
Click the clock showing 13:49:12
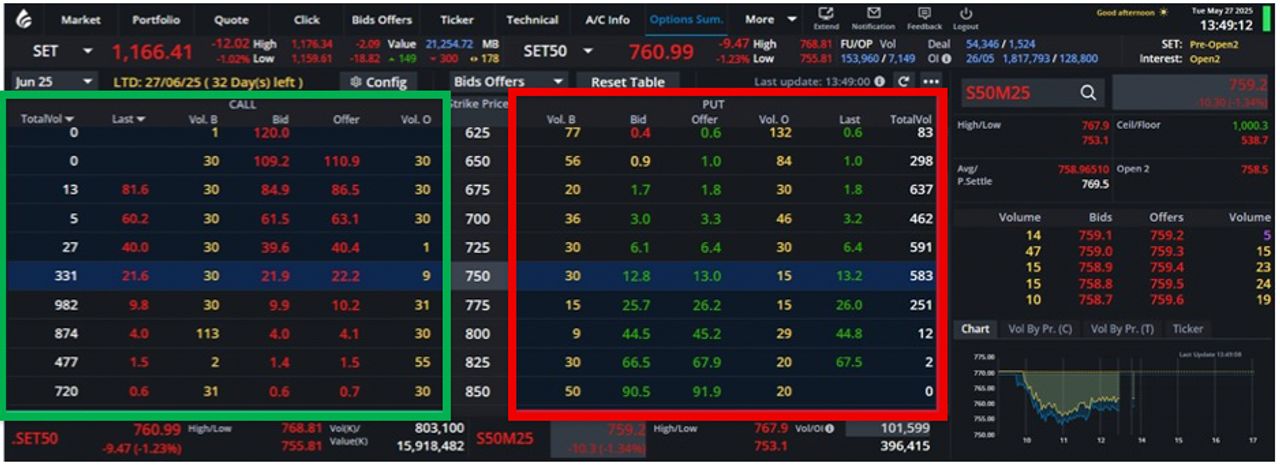(x=1227, y=26)
